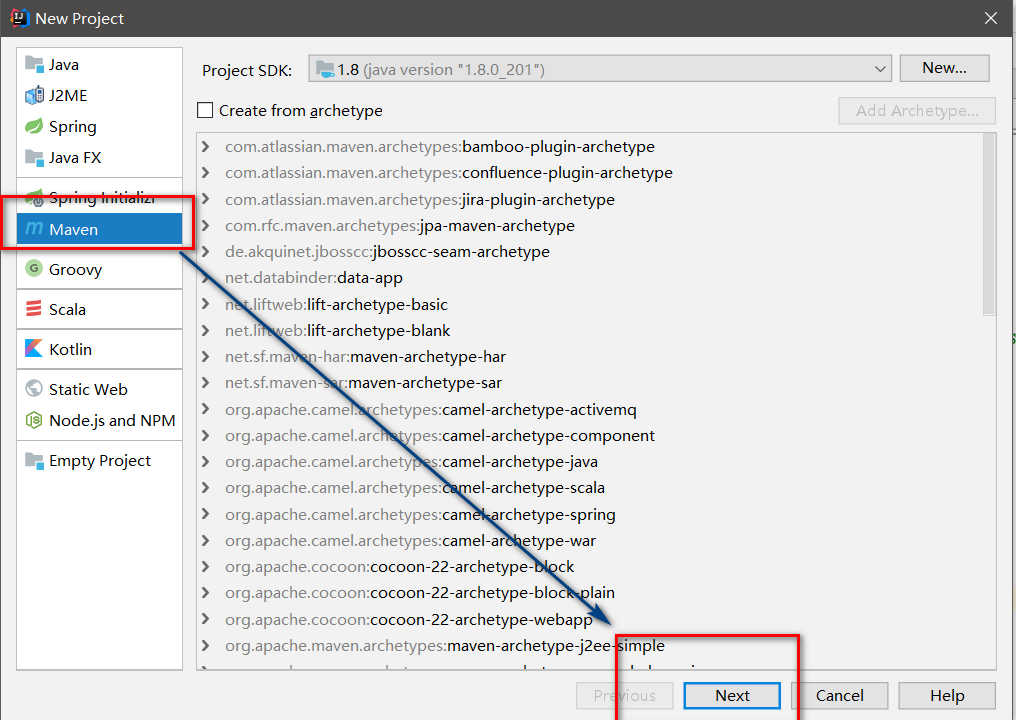Expand the confluence-plugin-archetype node
Screen dimensions: 1016x720
pyautogui.click(x=205, y=172)
